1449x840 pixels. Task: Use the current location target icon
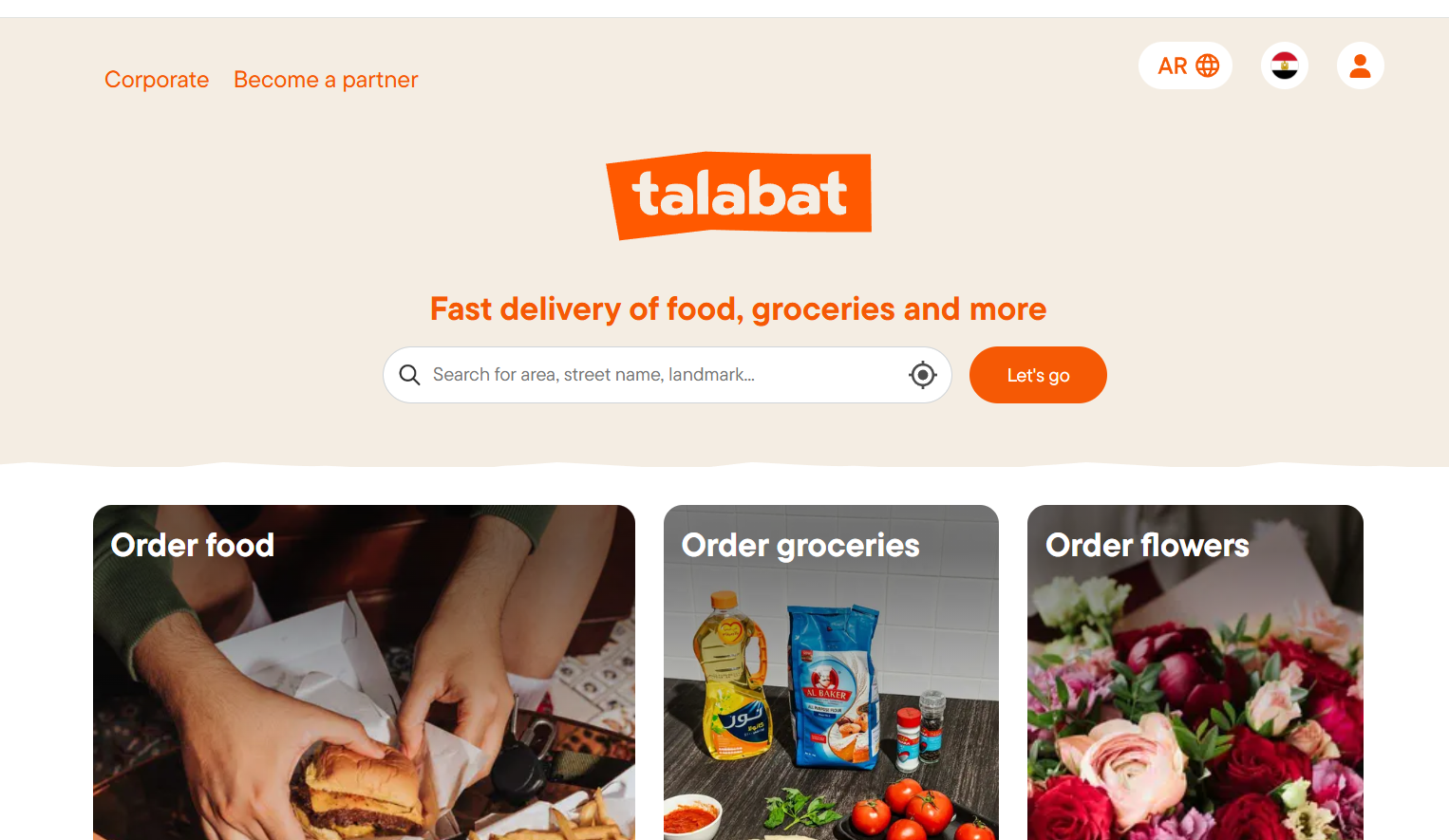click(923, 375)
